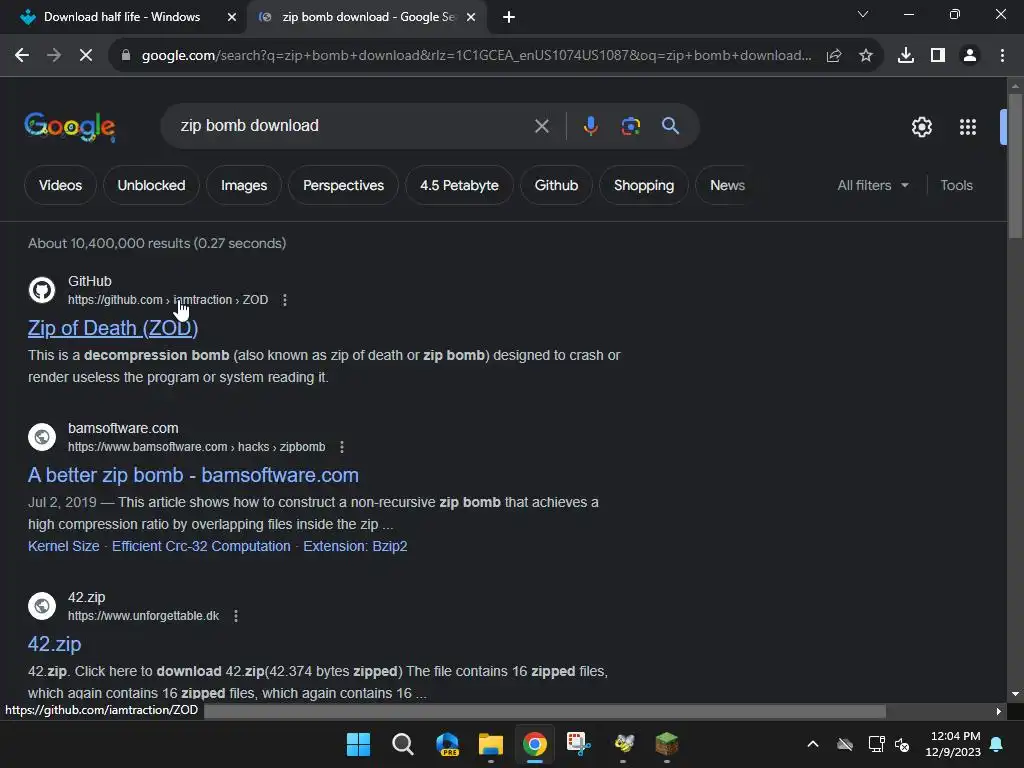Open the tab search chevron

point(863,14)
